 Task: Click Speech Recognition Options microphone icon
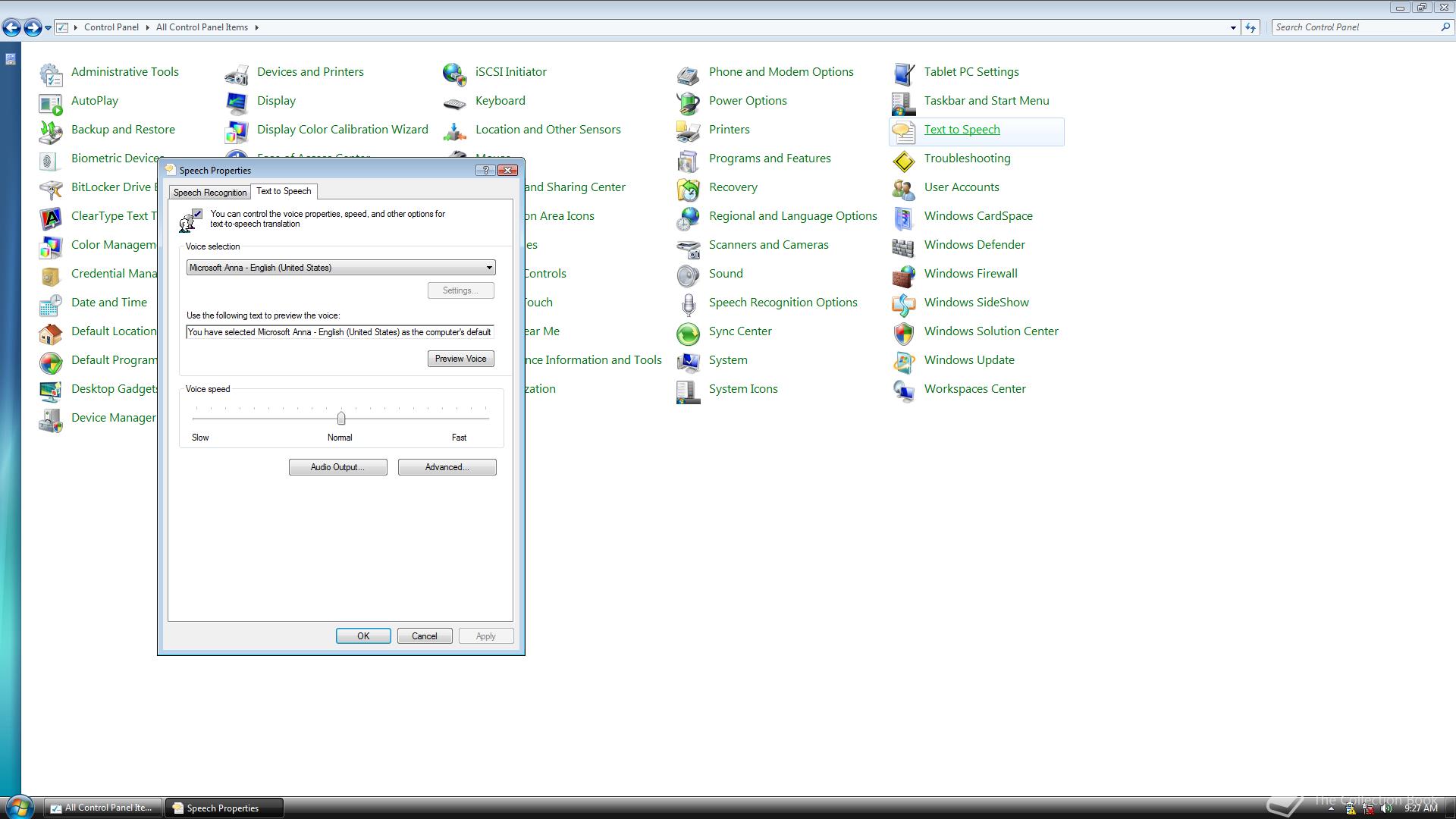[x=689, y=305]
